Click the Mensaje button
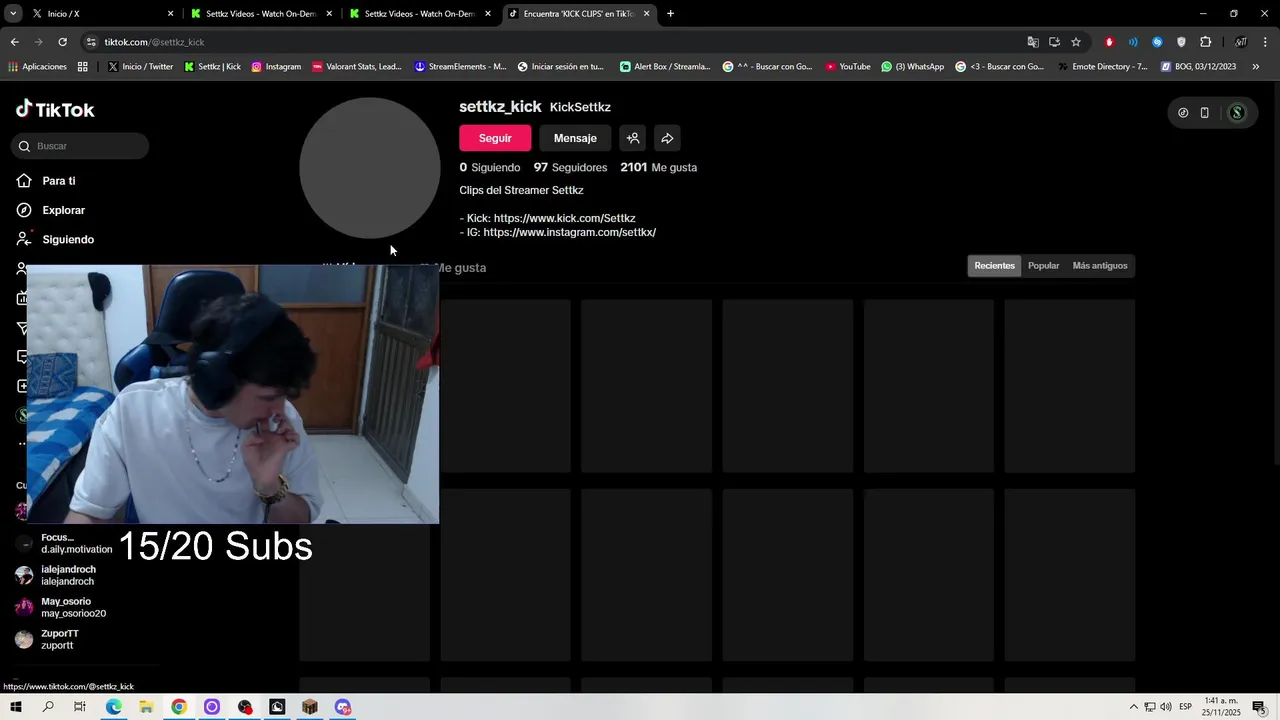Screen dimensions: 1280x720 tap(575, 138)
